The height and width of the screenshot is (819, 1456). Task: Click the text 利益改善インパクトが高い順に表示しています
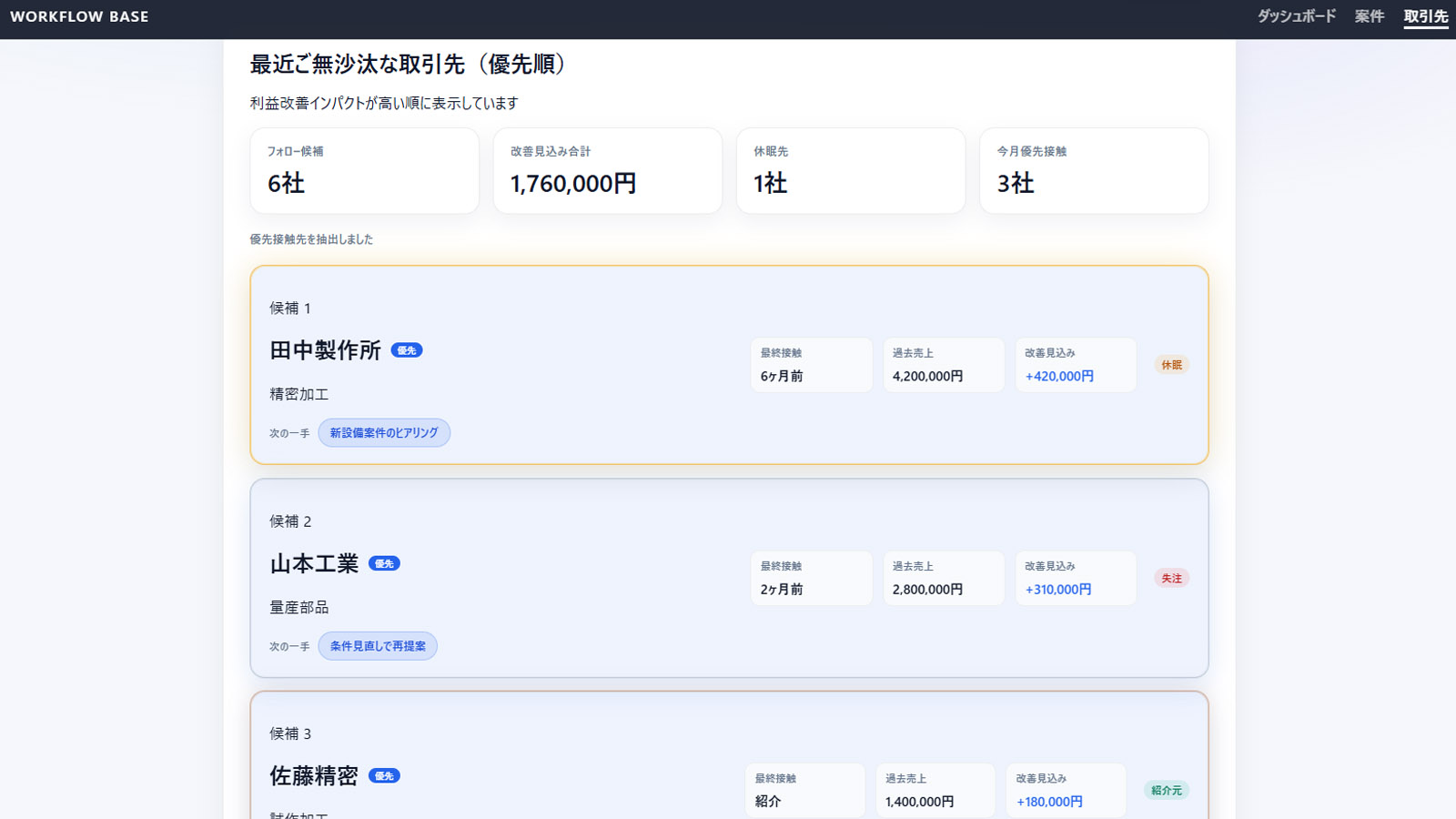coord(384,103)
